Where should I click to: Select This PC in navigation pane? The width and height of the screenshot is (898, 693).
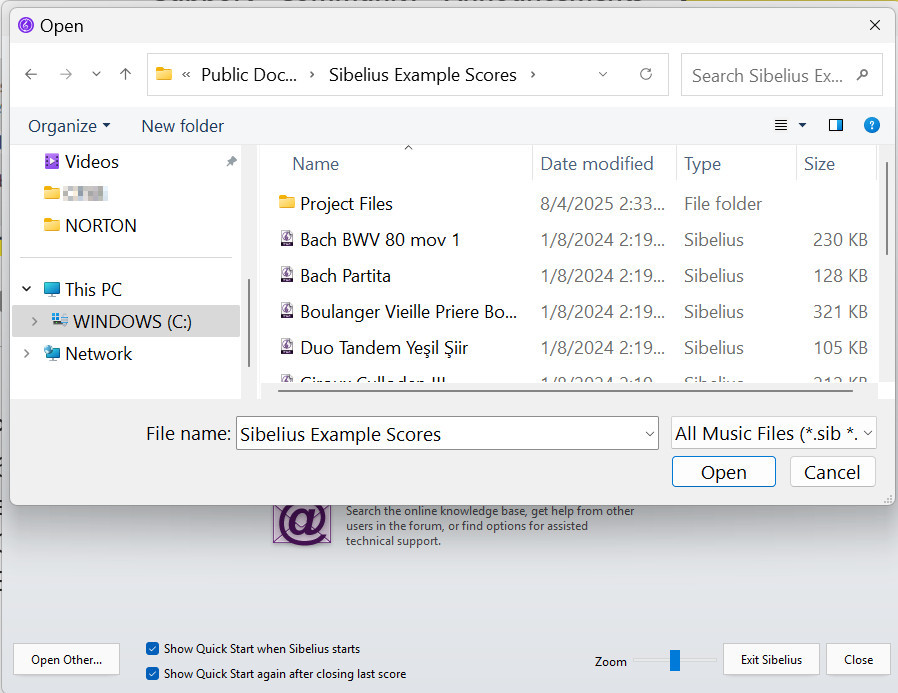tap(93, 289)
